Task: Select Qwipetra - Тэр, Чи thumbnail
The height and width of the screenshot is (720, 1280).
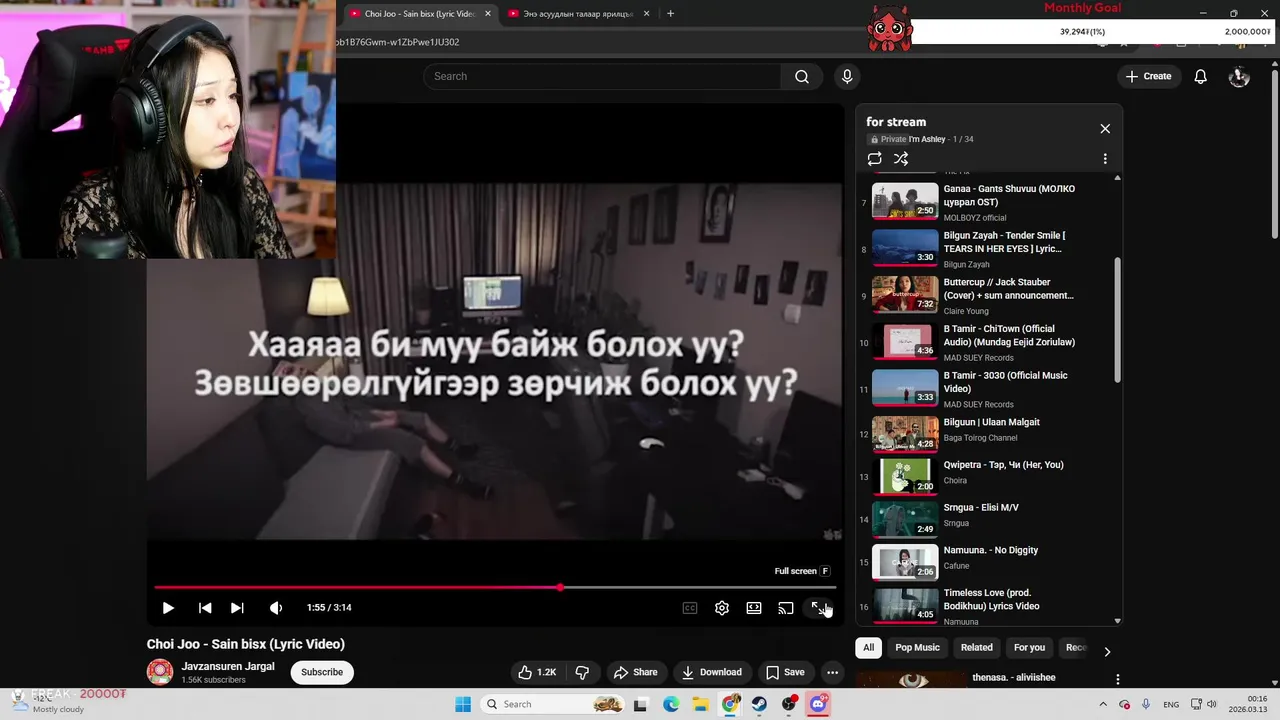Action: tap(905, 476)
